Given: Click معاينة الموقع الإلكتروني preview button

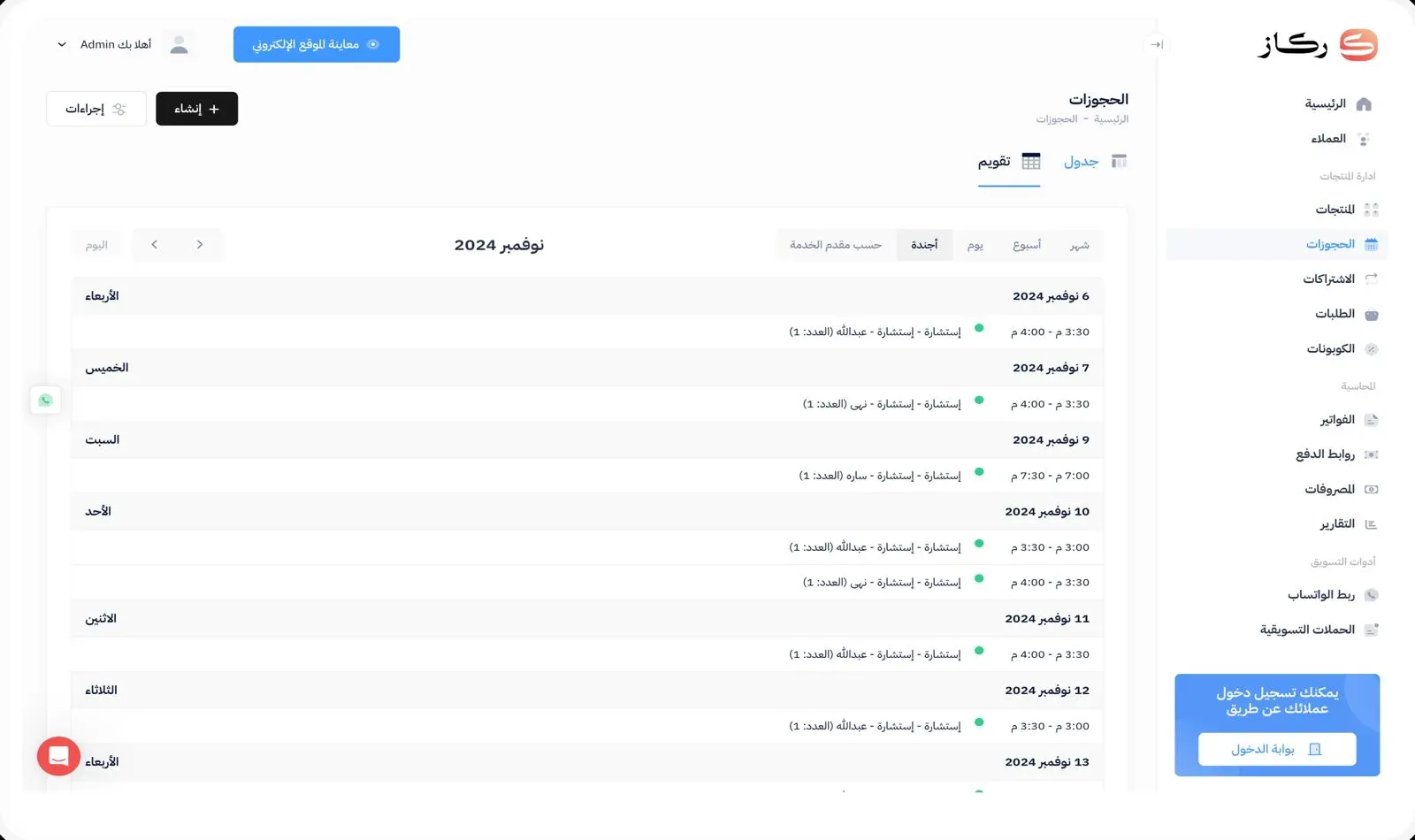Looking at the screenshot, I should coord(316,44).
